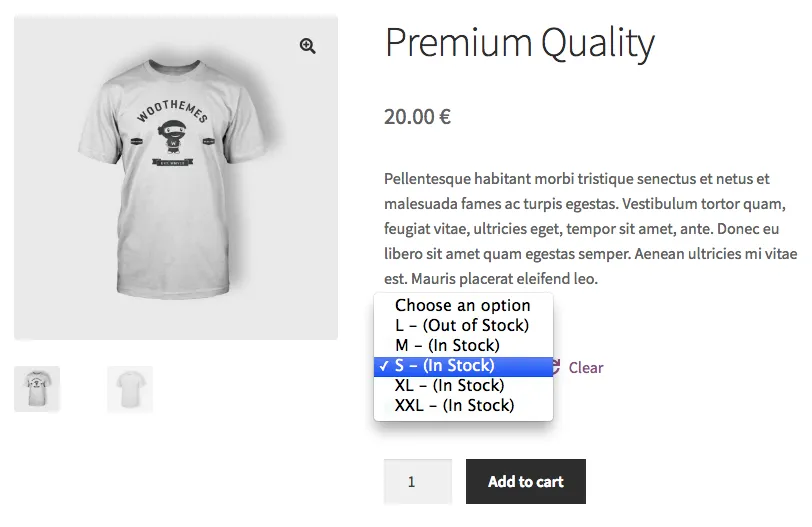Open the first thumbnail showing printed shirt front
Viewport: 812px width, 527px height.
pyautogui.click(x=37, y=389)
